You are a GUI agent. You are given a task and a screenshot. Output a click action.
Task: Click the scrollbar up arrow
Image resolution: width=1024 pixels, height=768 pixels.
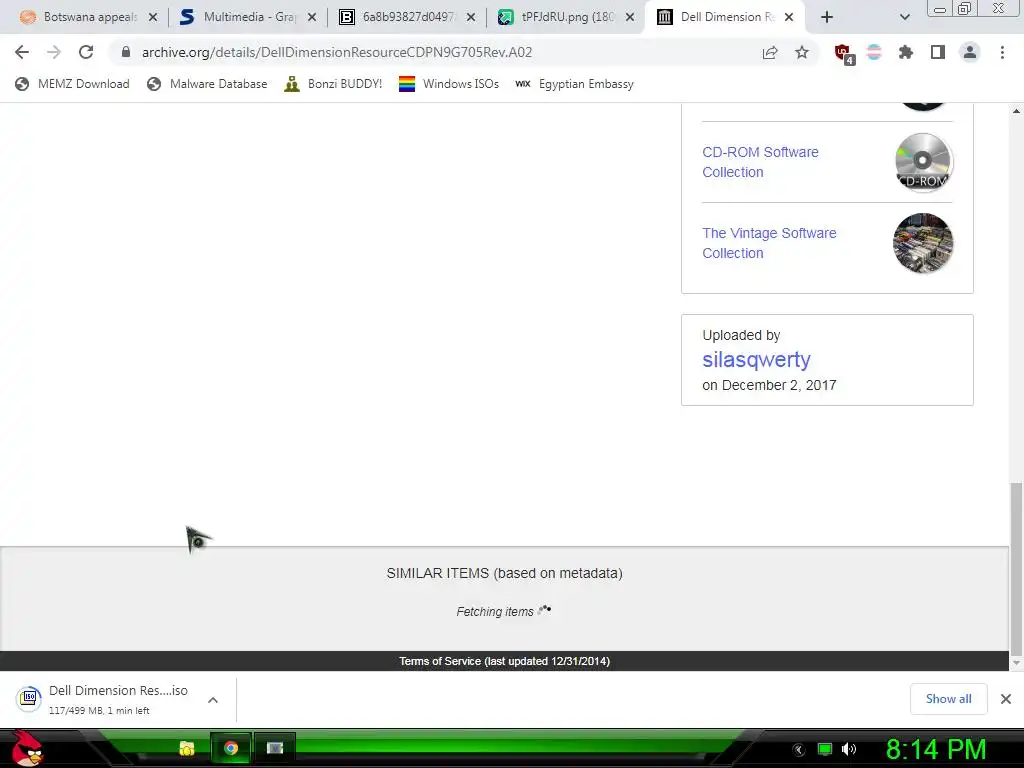tap(1016, 111)
